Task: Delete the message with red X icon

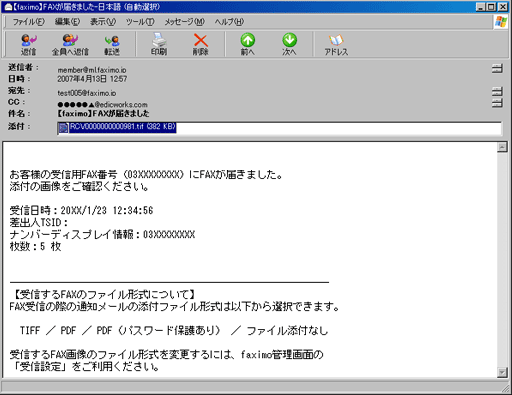Action: click(201, 45)
